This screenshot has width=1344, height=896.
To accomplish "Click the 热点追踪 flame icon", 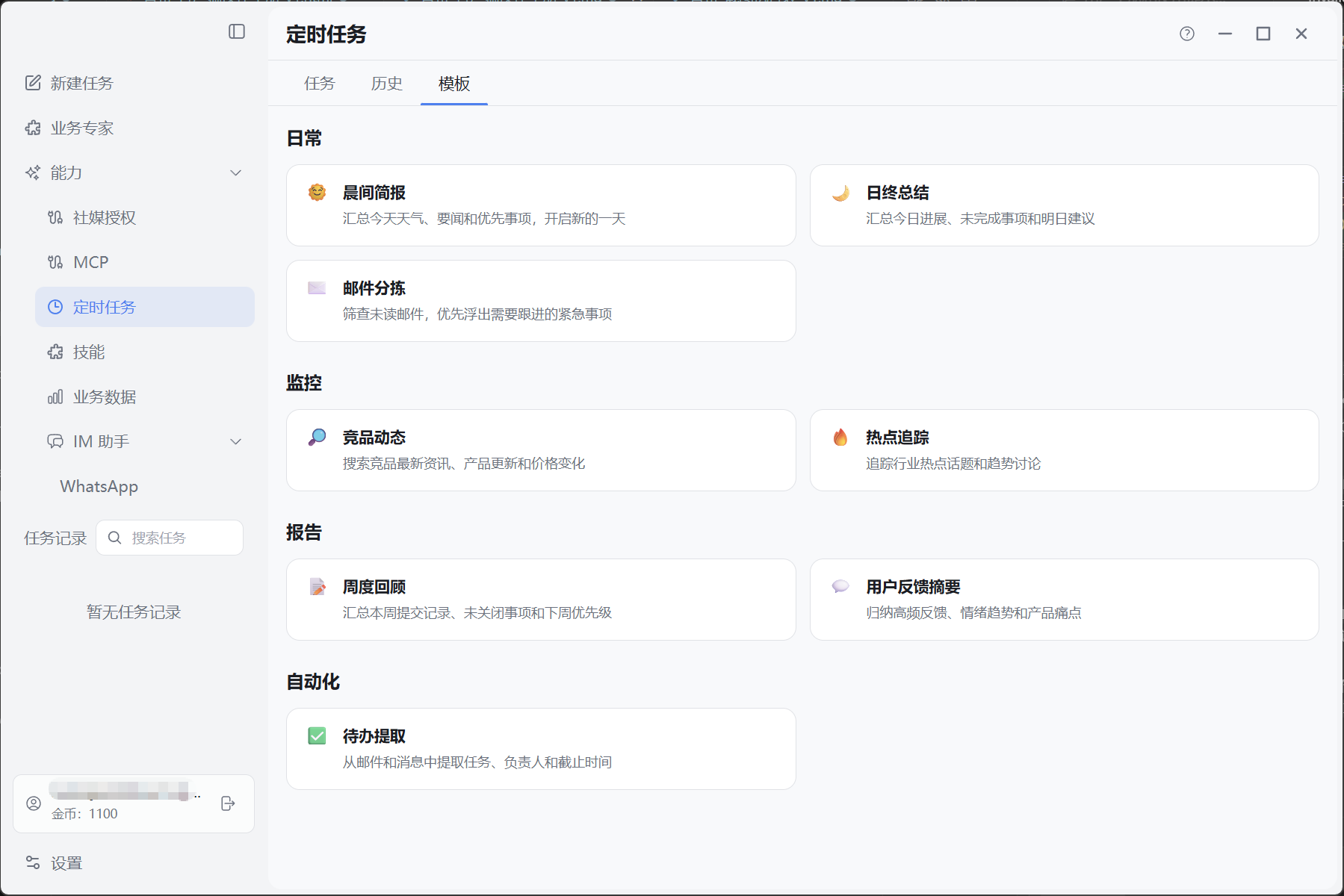I will [840, 438].
